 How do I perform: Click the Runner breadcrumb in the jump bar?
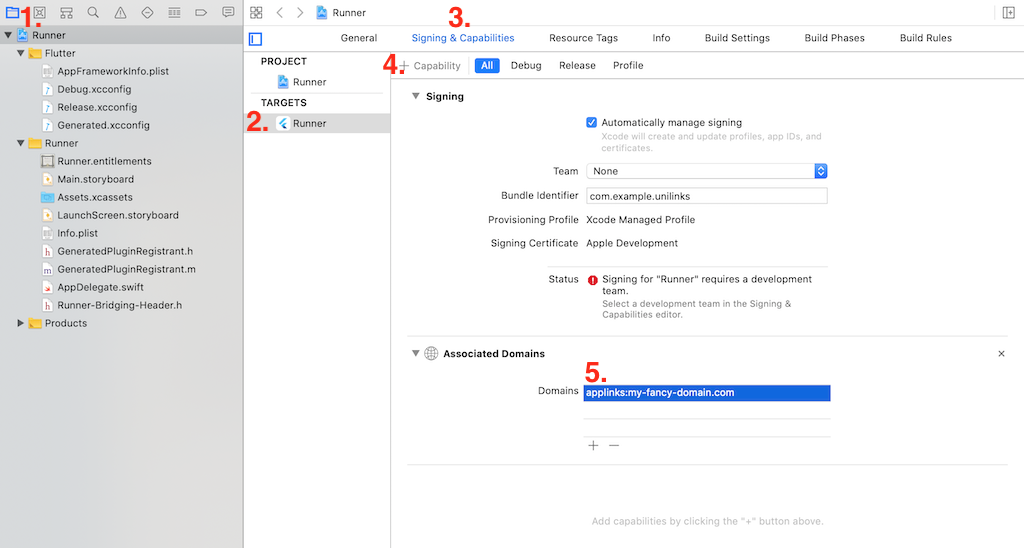tap(341, 12)
